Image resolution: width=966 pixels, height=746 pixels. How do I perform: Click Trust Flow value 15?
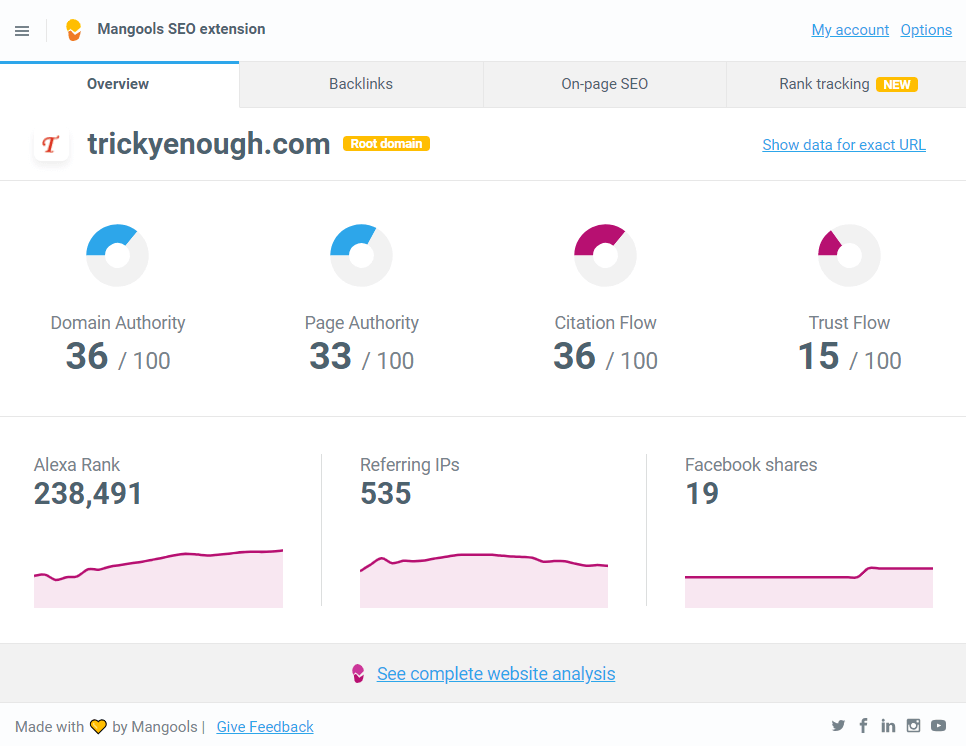point(819,356)
